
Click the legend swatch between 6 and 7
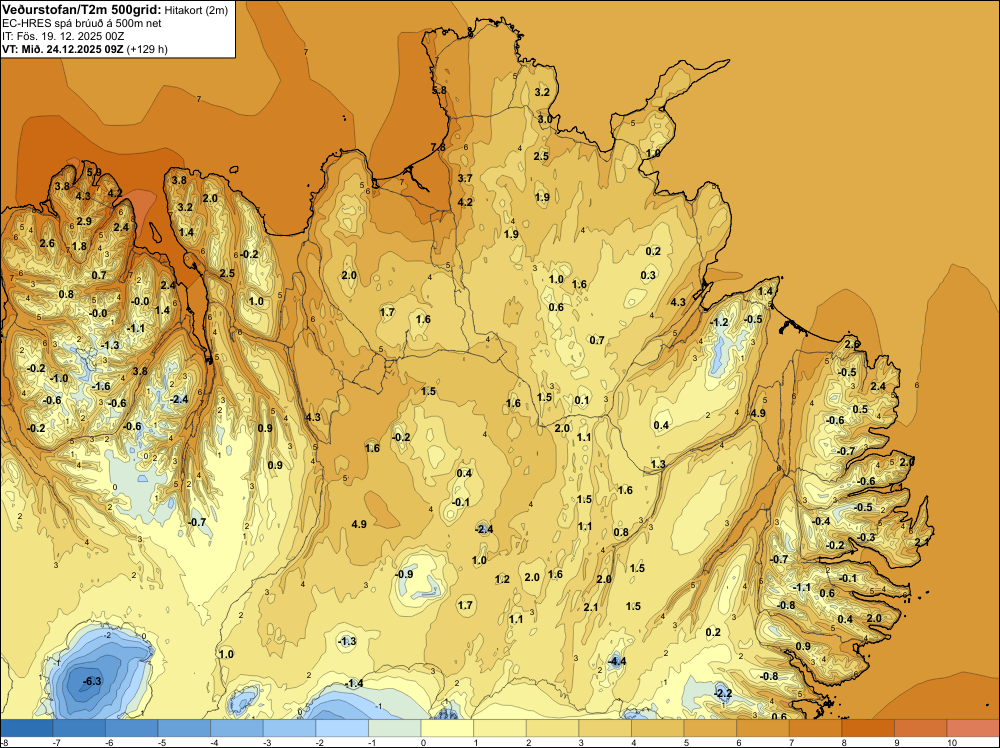pyautogui.click(x=763, y=728)
